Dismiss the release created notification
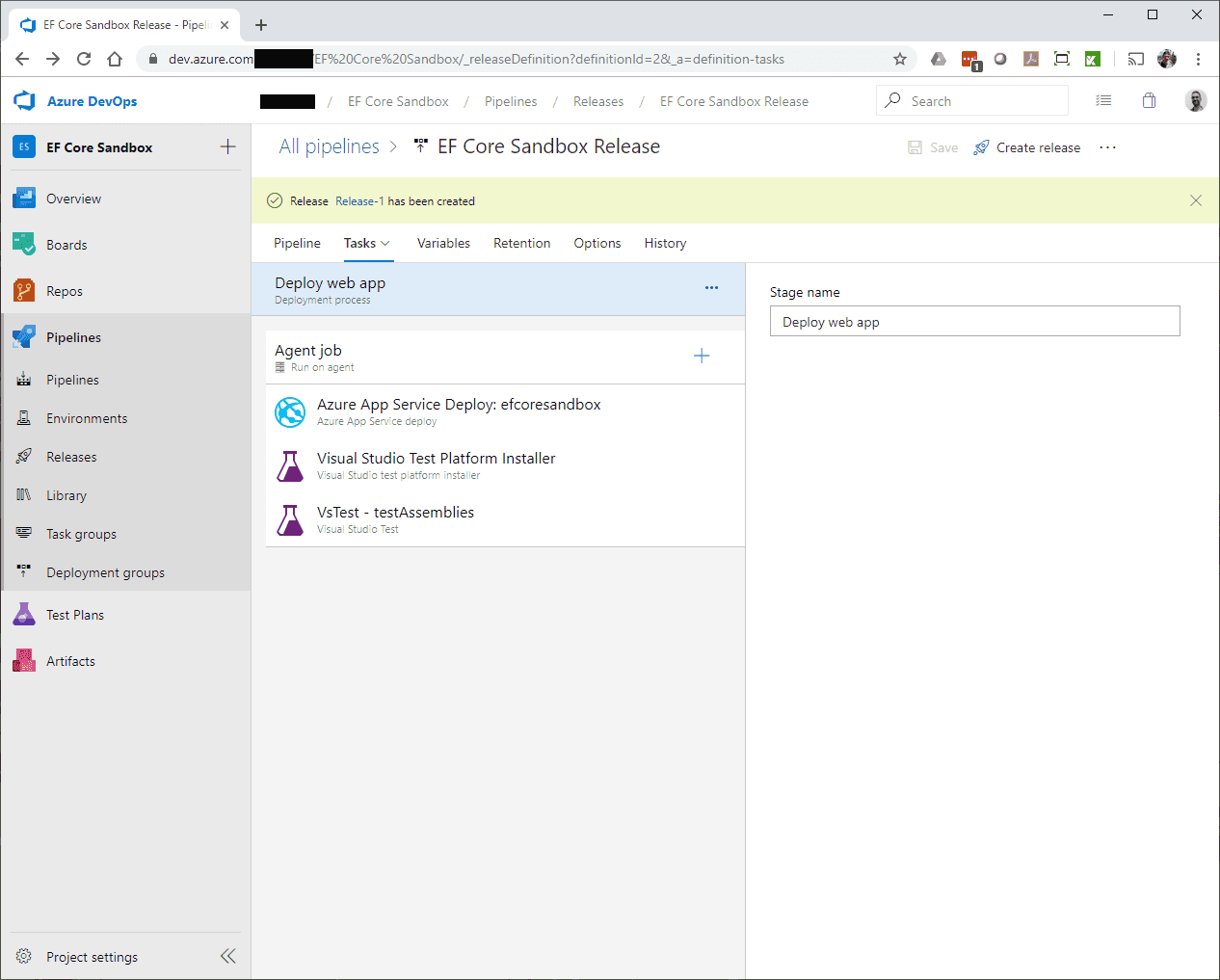The height and width of the screenshot is (980, 1220). (x=1195, y=200)
